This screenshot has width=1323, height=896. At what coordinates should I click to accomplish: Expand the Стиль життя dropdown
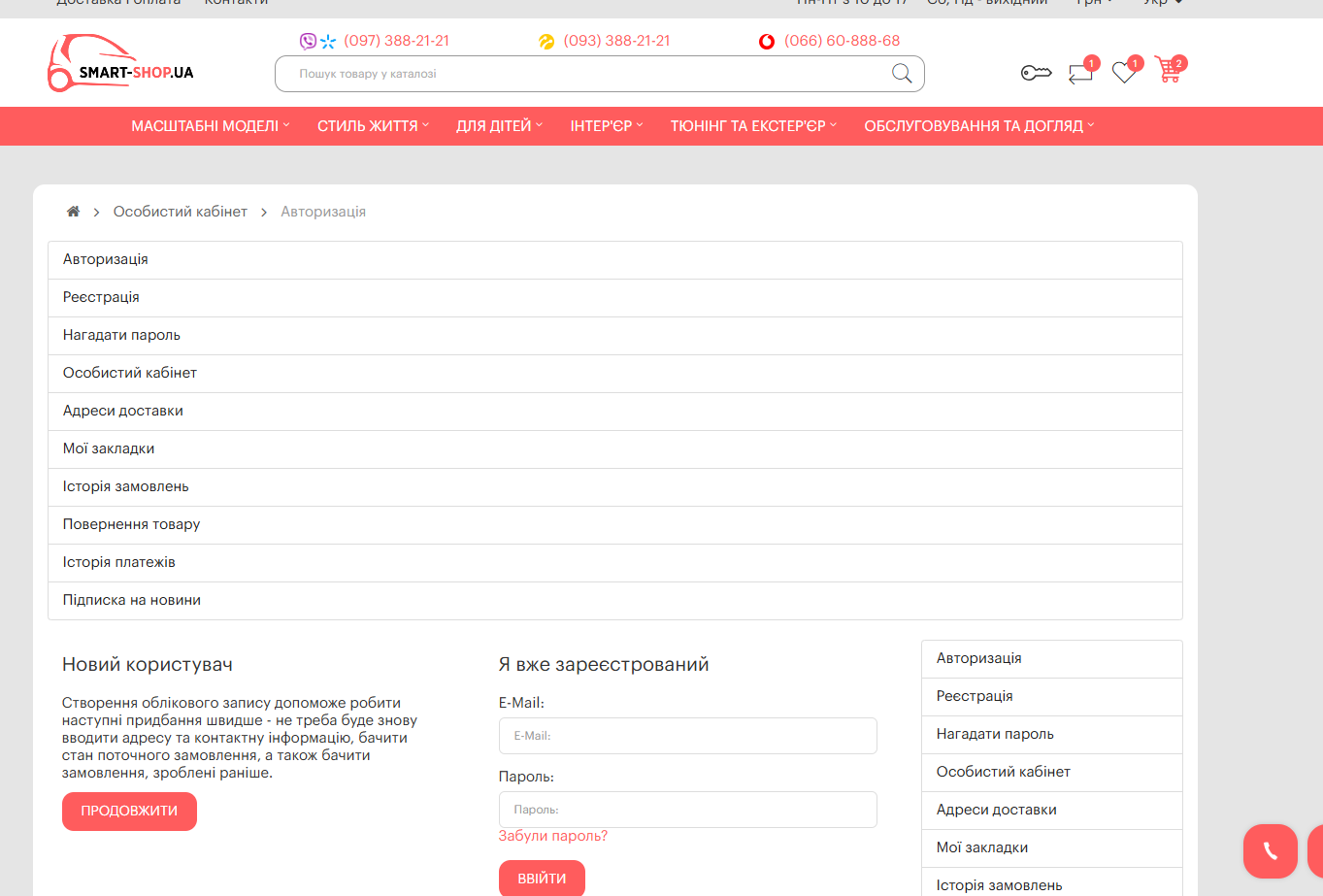pyautogui.click(x=373, y=126)
